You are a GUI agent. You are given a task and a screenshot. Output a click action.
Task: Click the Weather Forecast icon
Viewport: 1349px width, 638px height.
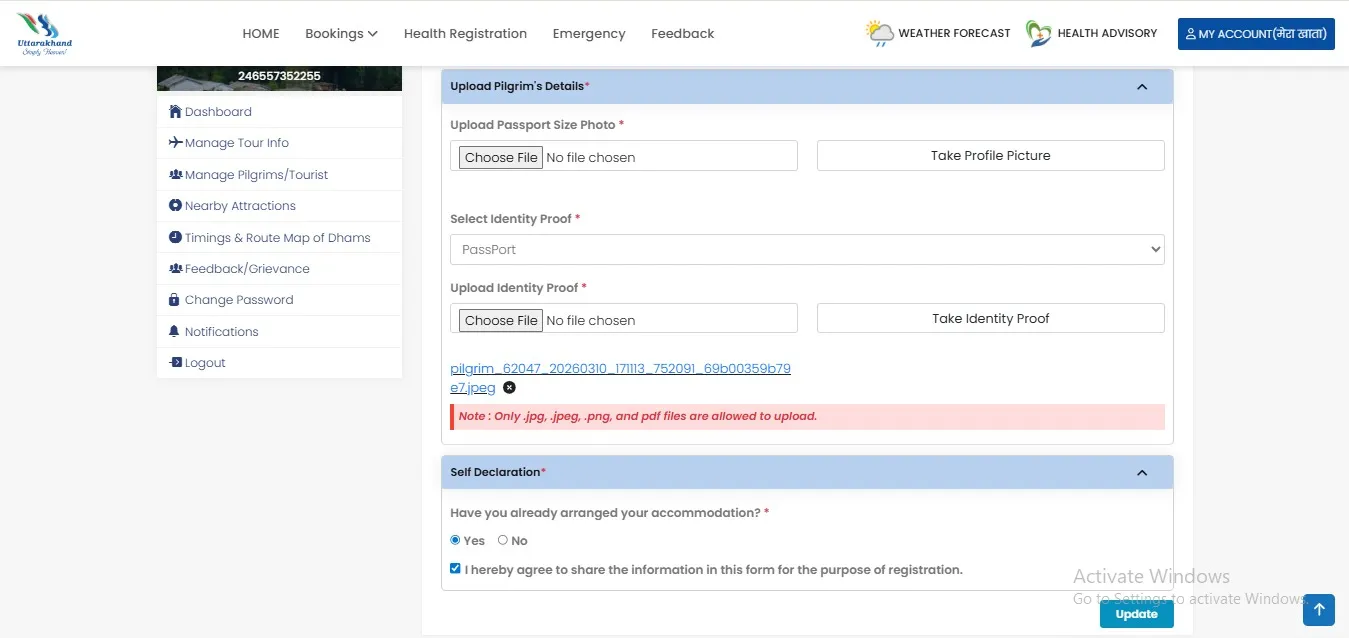879,32
